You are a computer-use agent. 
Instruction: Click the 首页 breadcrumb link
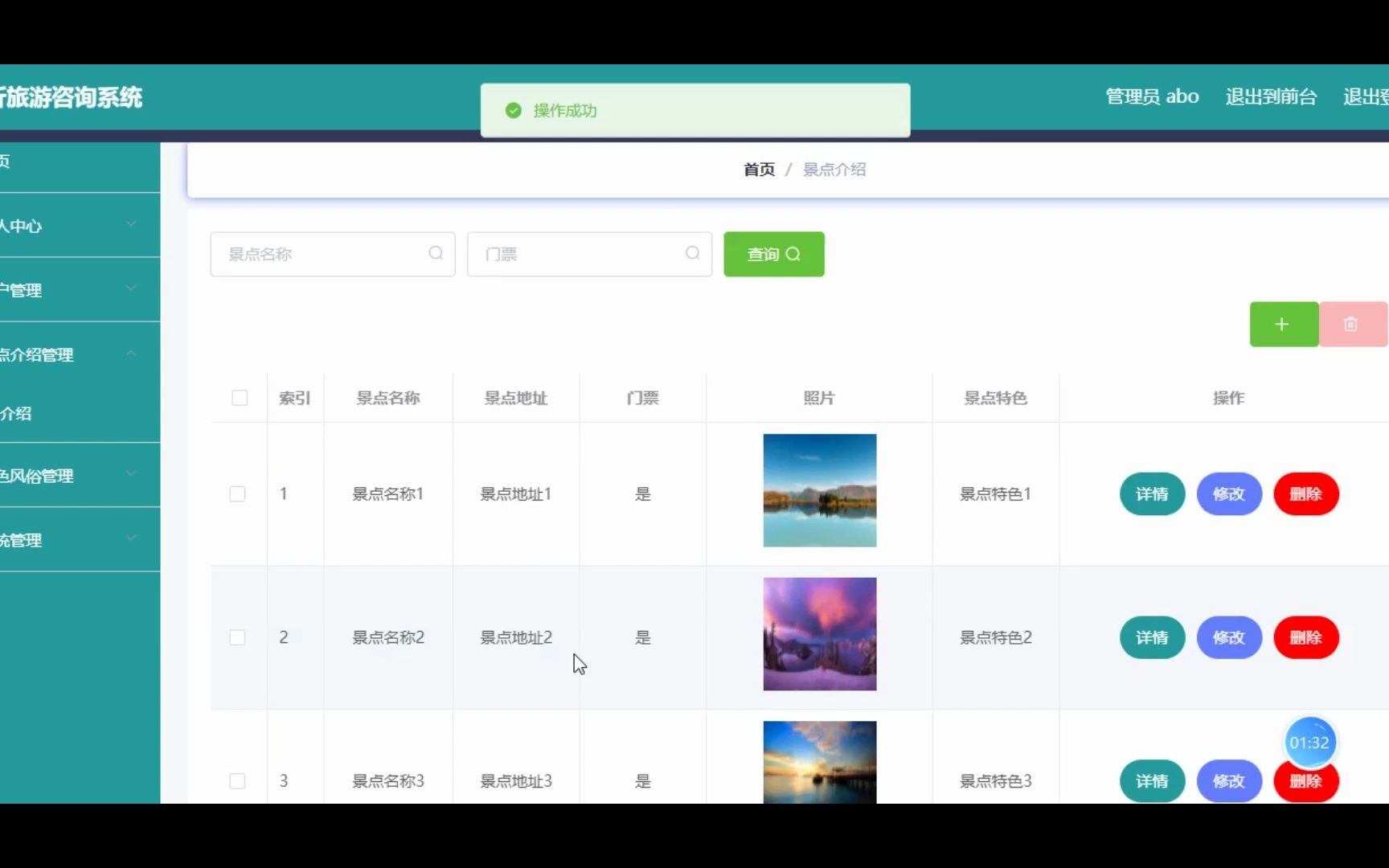759,170
